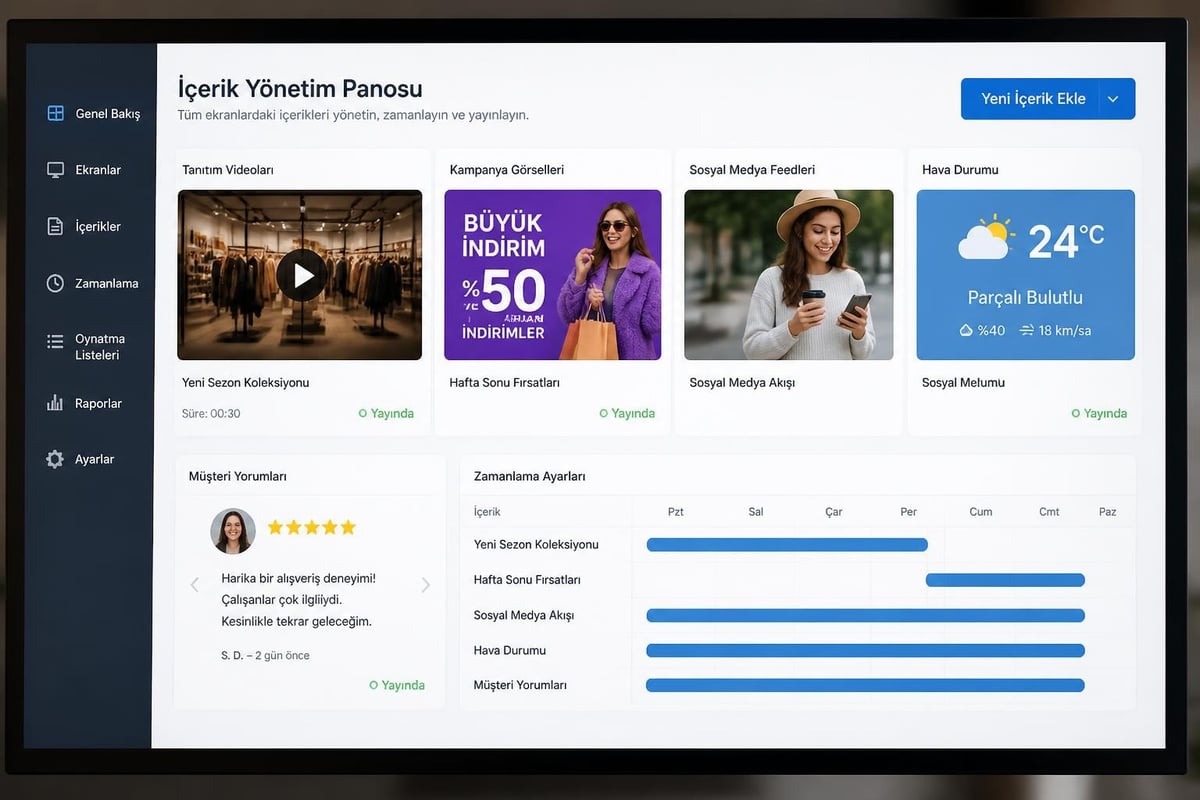Image resolution: width=1200 pixels, height=800 pixels.
Task: Click the Sosyal Medya Feedleri title
Action: (752, 170)
